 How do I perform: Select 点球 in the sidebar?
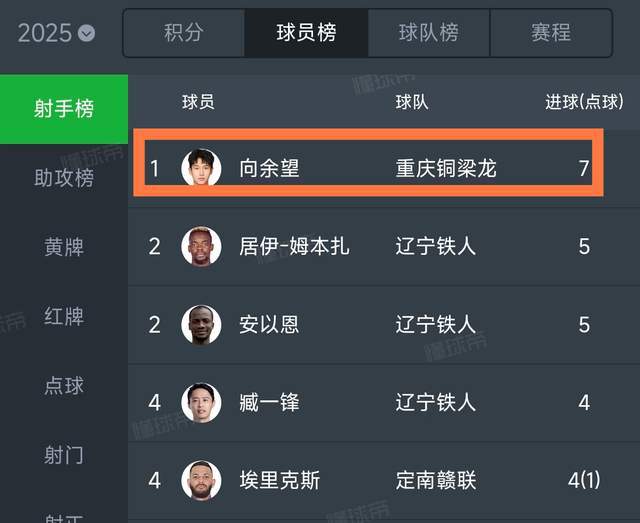(64, 385)
